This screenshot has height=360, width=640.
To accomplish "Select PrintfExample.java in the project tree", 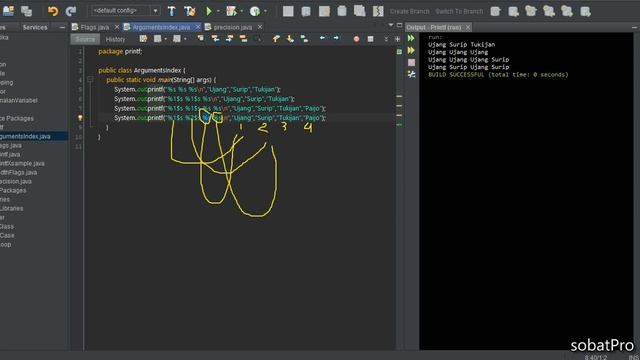I will [22, 163].
